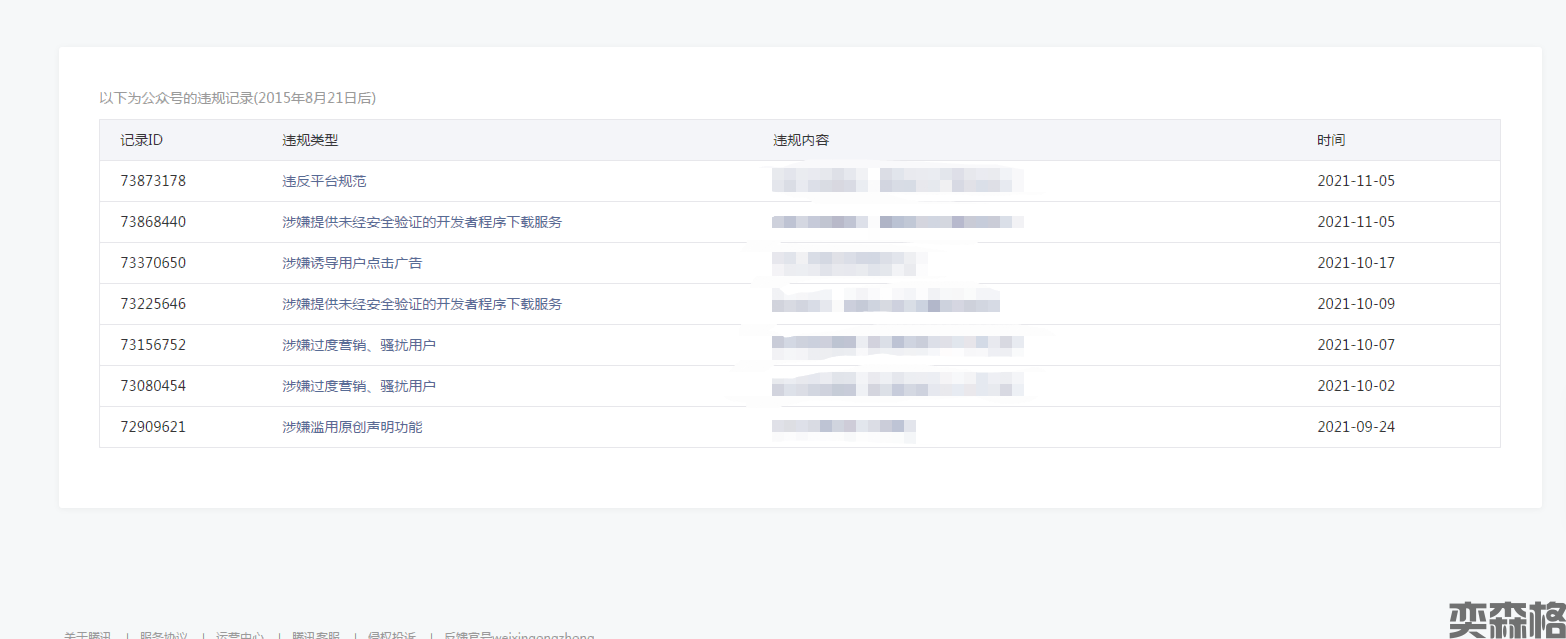The width and height of the screenshot is (1566, 639).
Task: Click 涉嫌诱导用户点击广告 violation entry
Action: click(x=352, y=263)
